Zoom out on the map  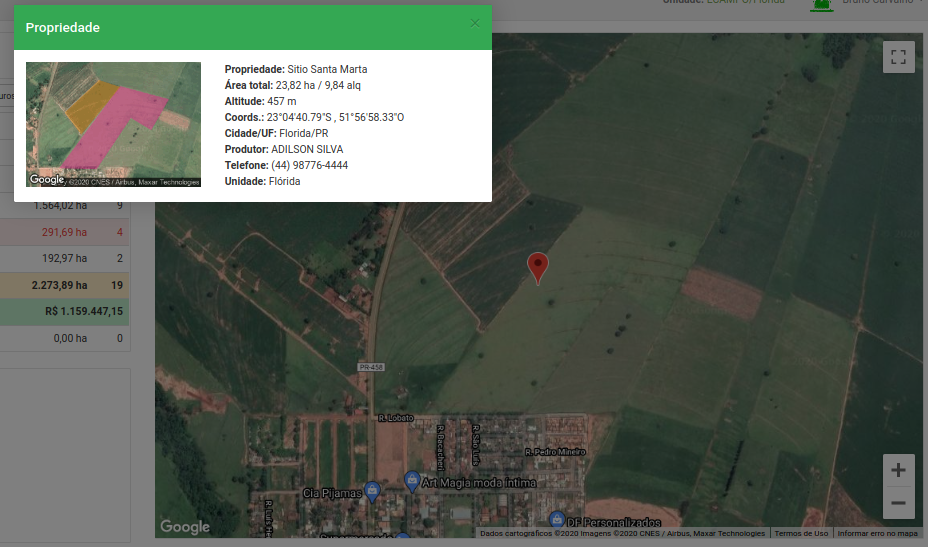click(898, 503)
